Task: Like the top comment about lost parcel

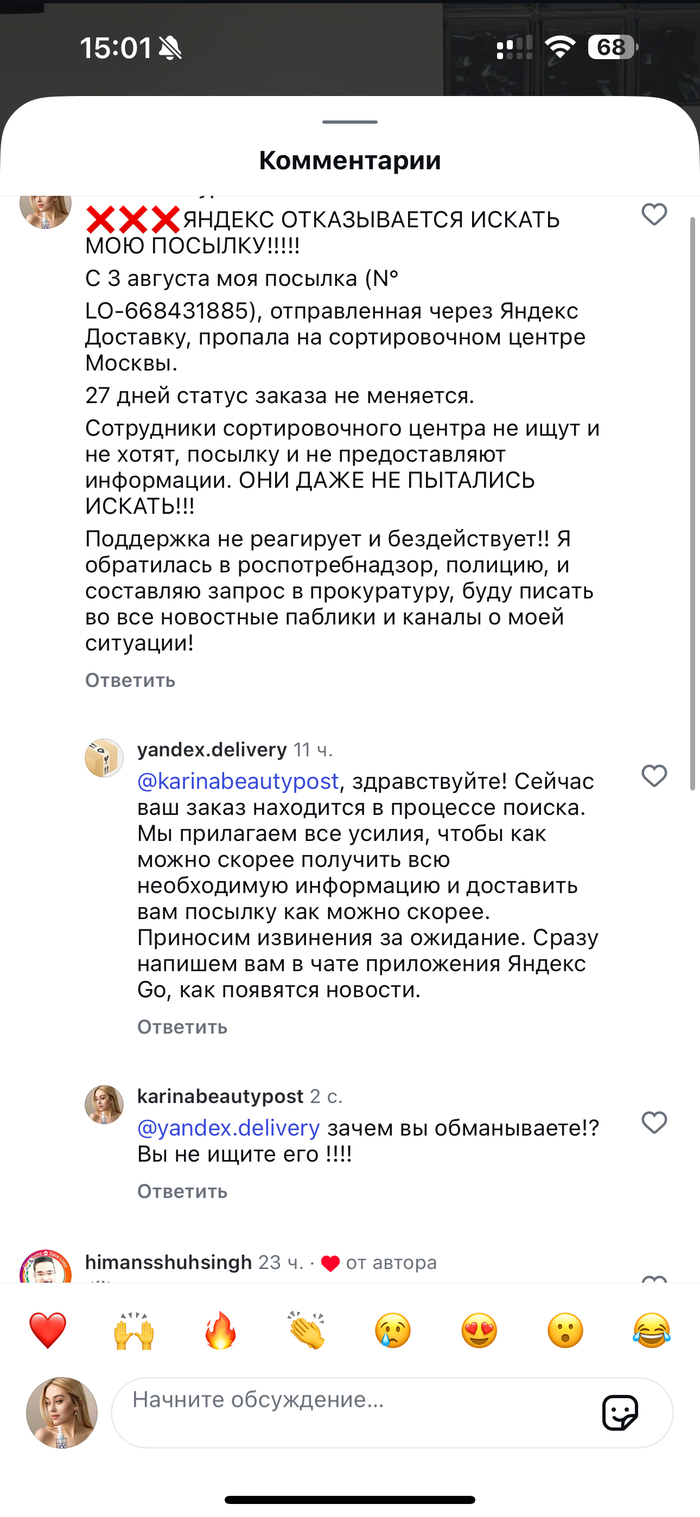Action: [654, 215]
